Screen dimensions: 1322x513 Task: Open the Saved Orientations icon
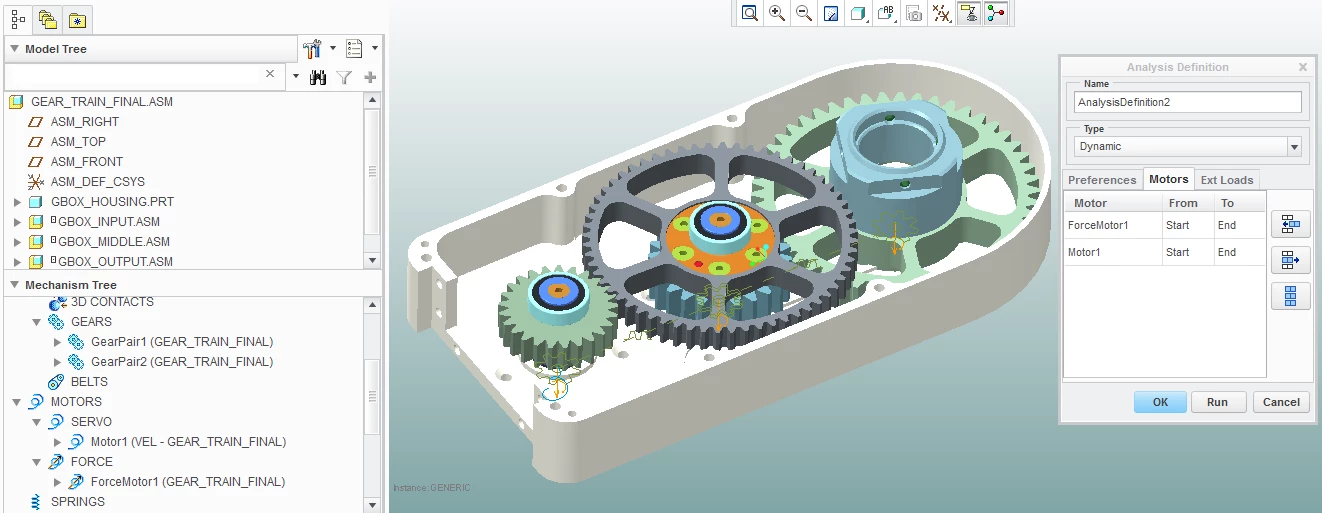click(886, 13)
